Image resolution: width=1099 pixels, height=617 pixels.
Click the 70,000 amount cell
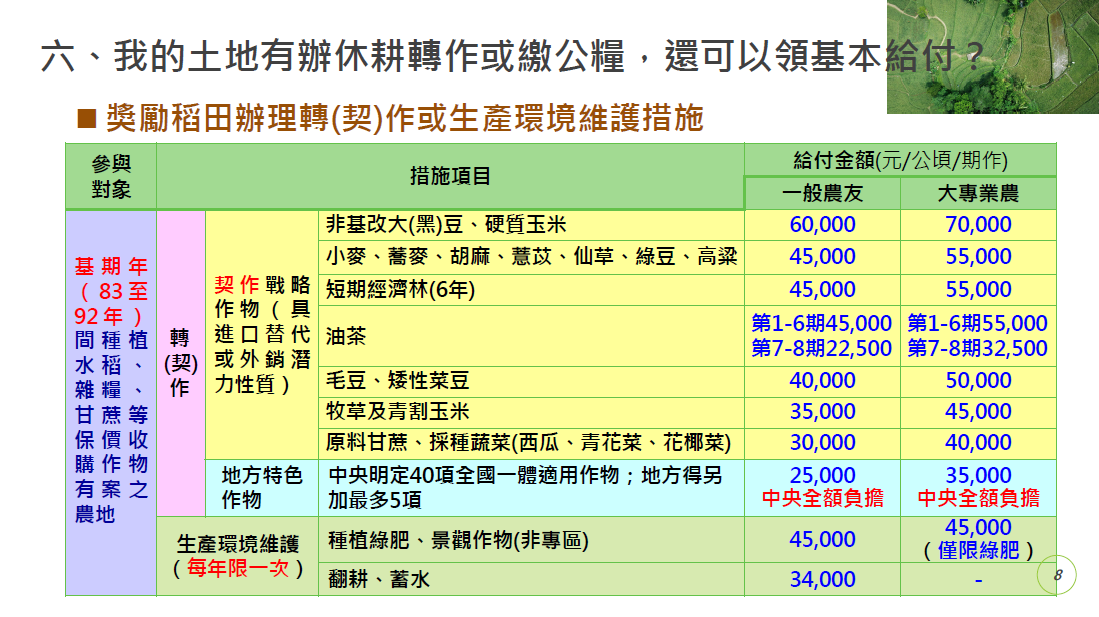(x=978, y=225)
